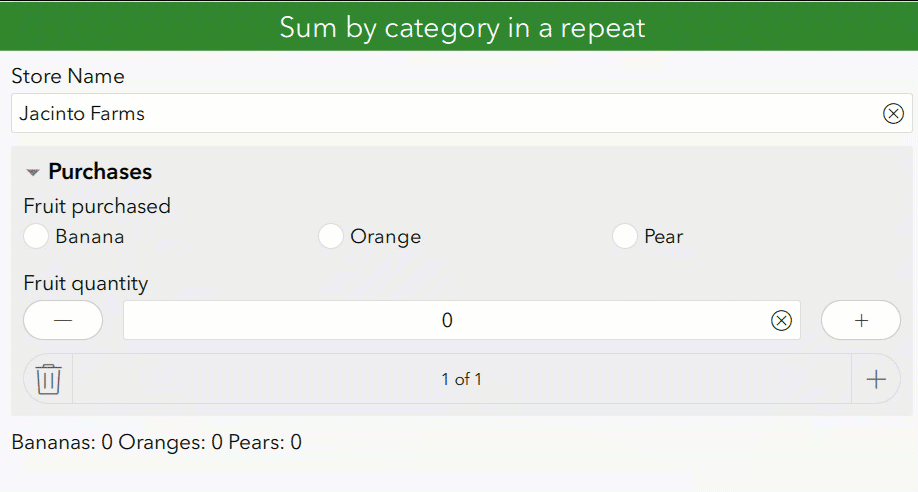Click the "1 of 1" record indicator

click(x=461, y=379)
